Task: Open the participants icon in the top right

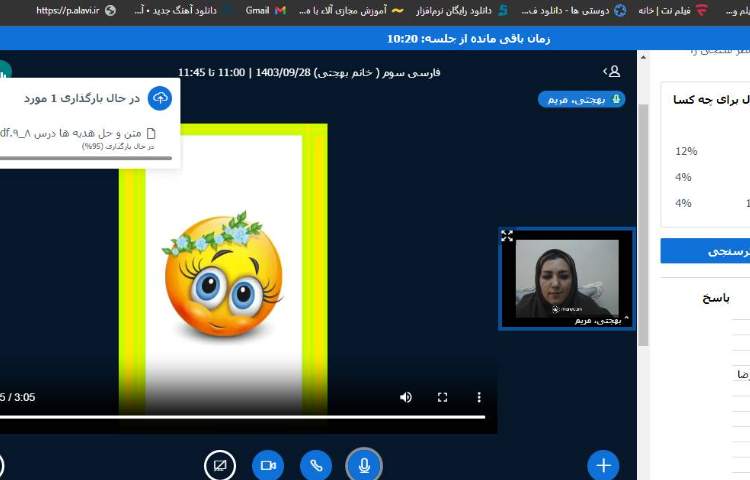Action: pos(612,72)
